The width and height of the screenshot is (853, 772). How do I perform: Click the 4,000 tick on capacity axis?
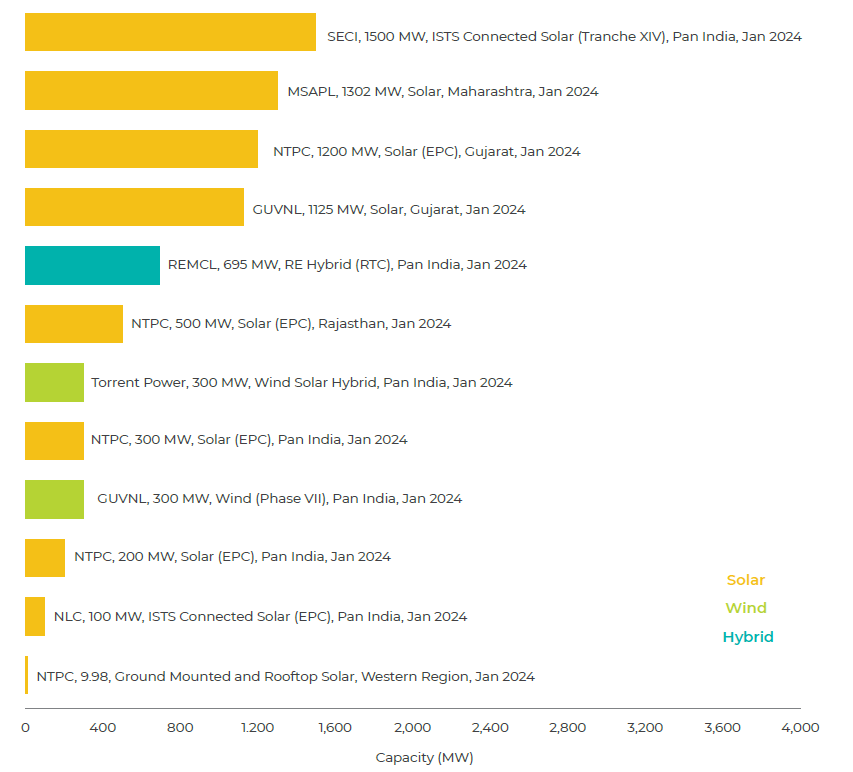[x=800, y=727]
